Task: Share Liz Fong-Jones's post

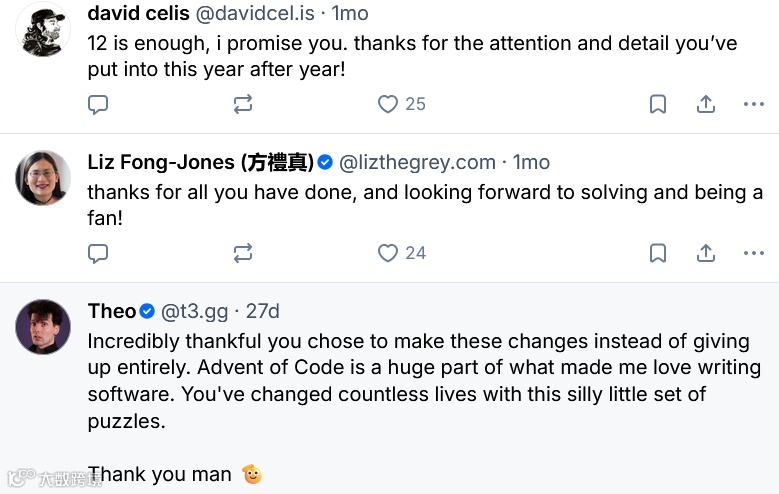Action: coord(705,253)
